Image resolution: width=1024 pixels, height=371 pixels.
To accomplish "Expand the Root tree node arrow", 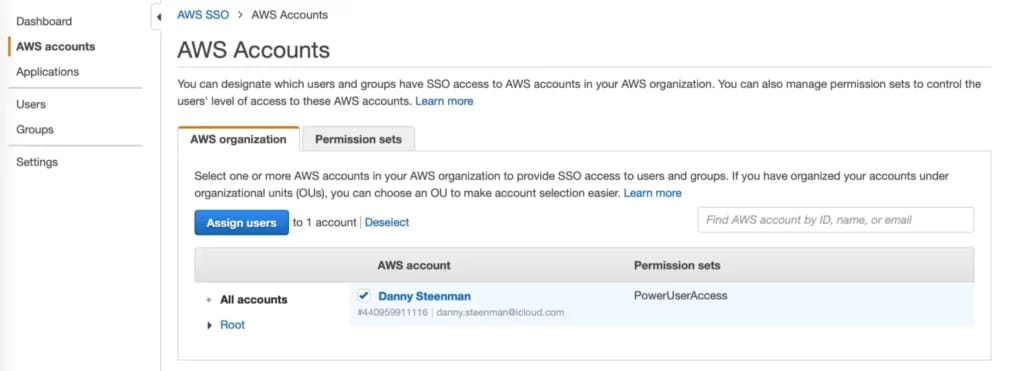I will coord(210,325).
